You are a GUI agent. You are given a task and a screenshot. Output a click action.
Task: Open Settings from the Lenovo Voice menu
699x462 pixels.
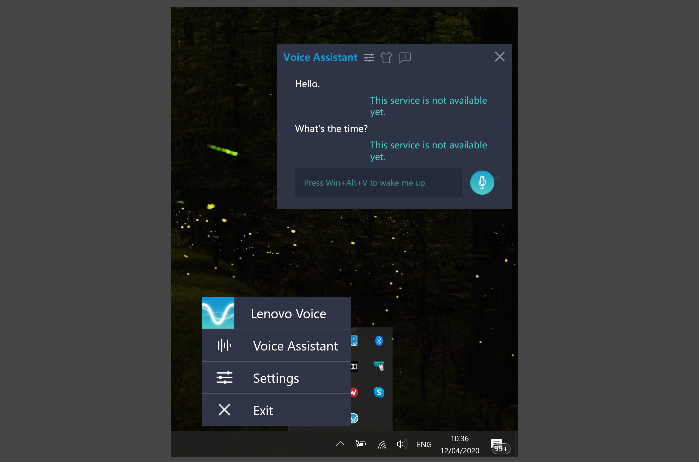276,378
